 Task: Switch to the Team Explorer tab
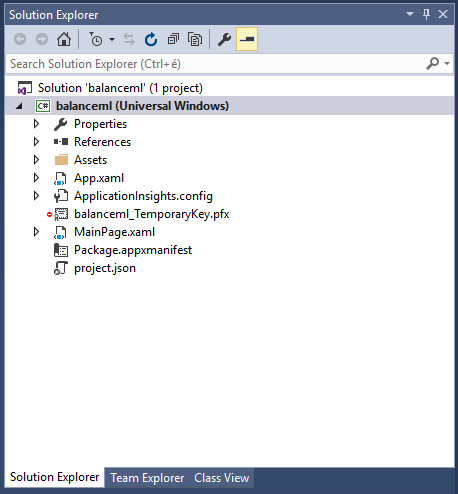tap(147, 478)
